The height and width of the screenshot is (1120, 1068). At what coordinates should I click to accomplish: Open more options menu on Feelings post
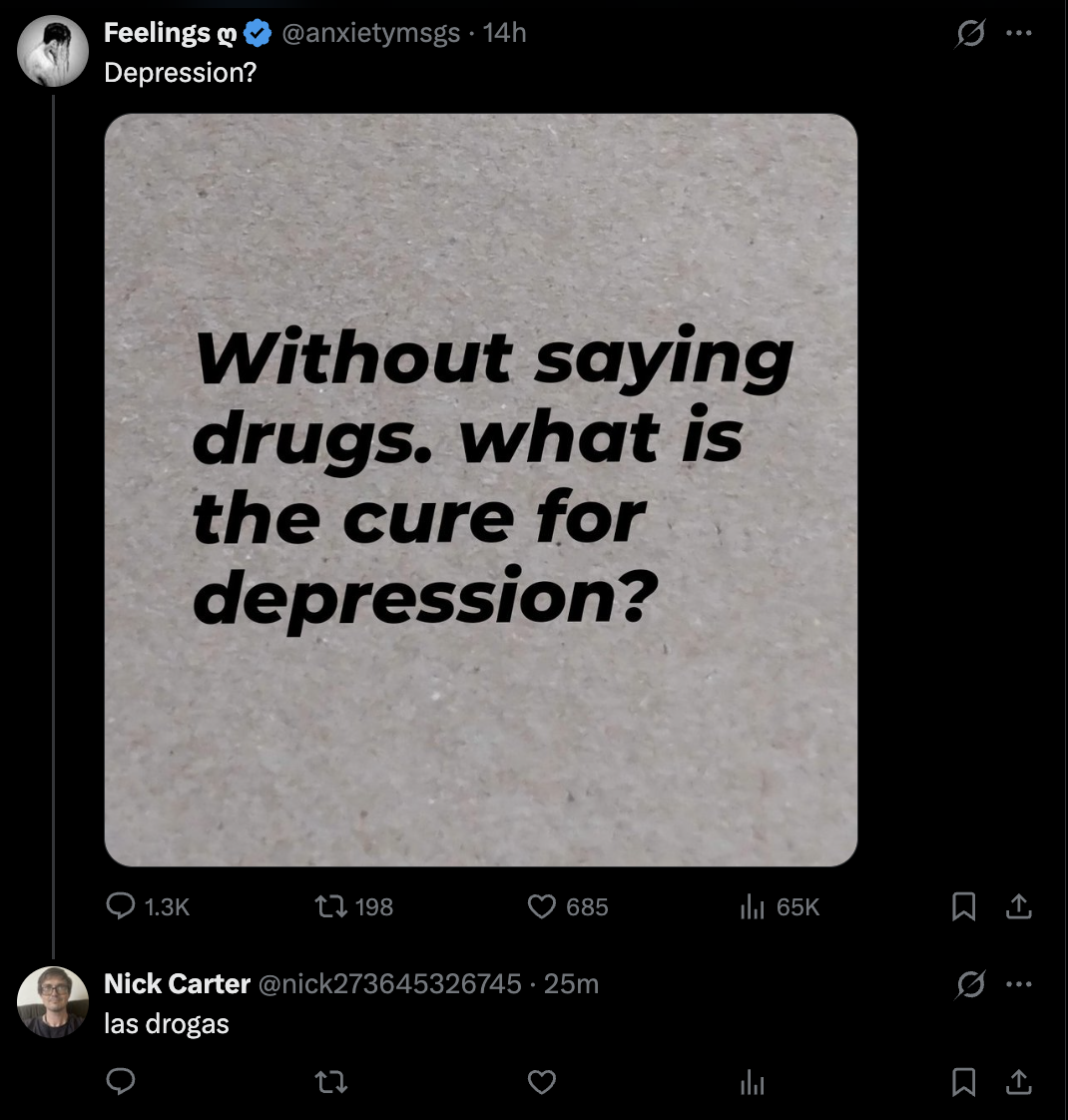(1018, 34)
